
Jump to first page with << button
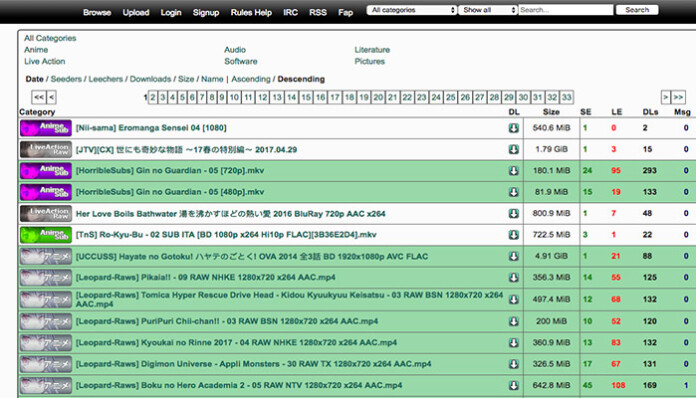click(39, 97)
